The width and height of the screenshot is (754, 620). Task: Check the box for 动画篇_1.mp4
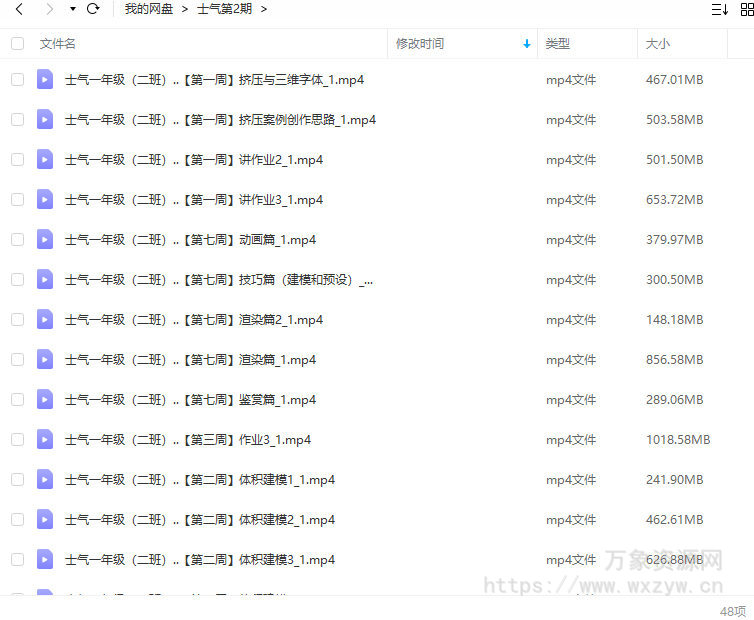click(x=17, y=239)
